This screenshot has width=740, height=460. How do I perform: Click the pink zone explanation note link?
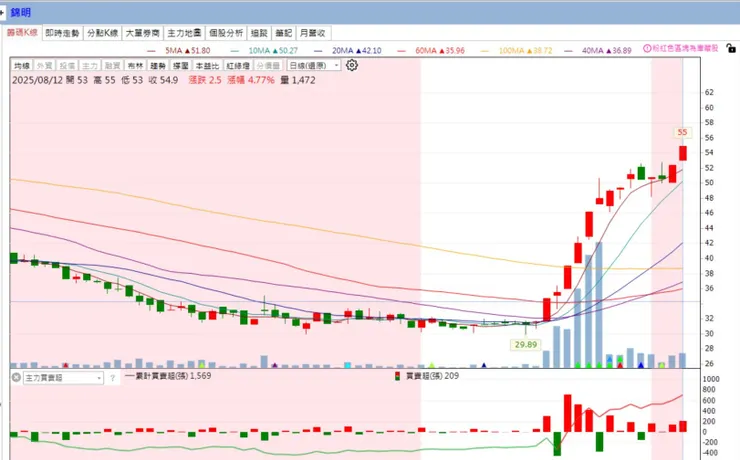click(685, 48)
